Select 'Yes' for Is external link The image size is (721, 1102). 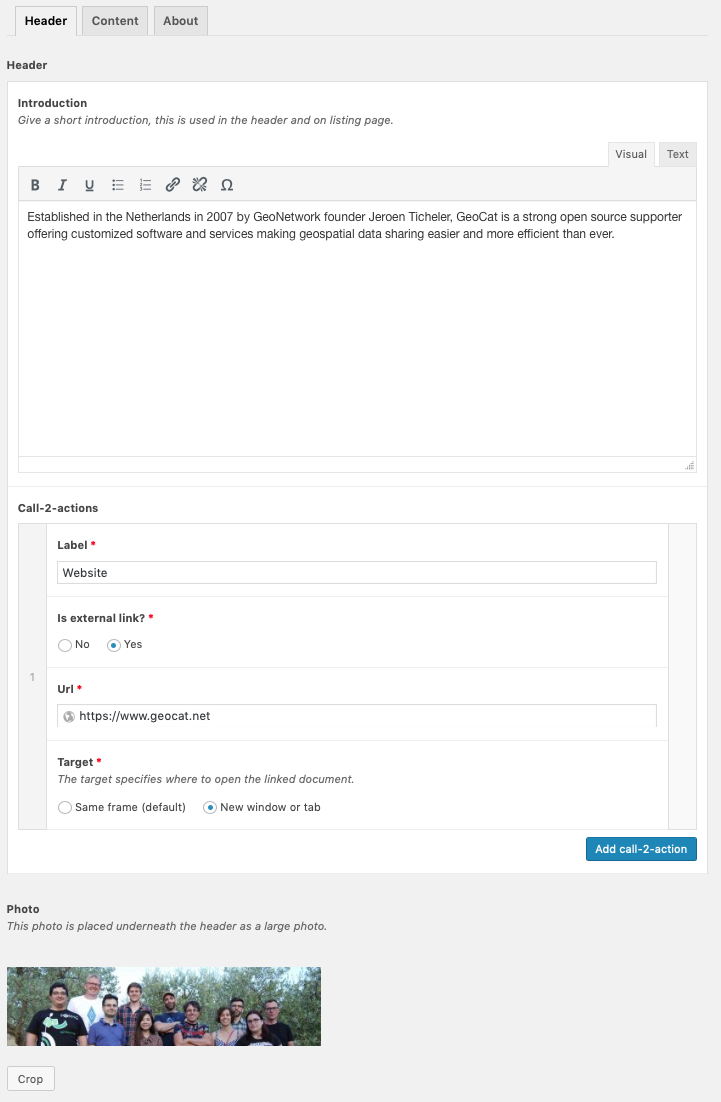[x=114, y=645]
